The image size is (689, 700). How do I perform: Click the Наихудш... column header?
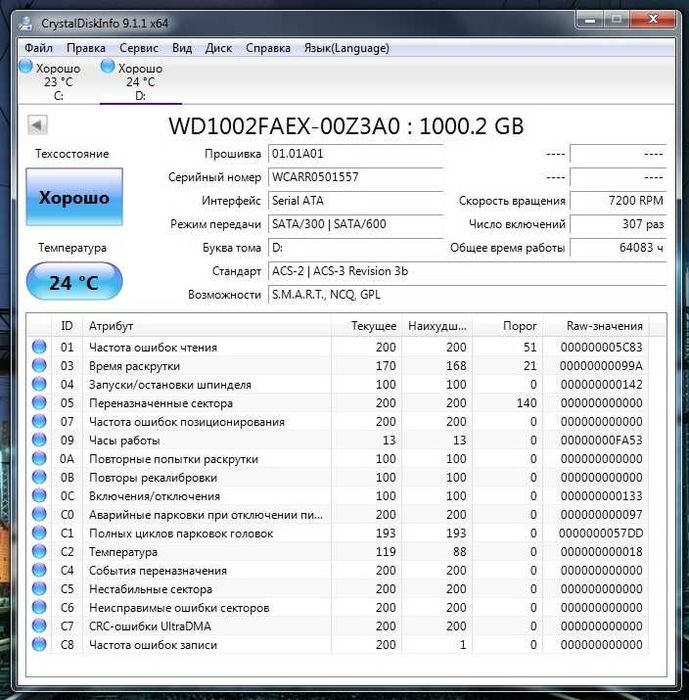437,326
